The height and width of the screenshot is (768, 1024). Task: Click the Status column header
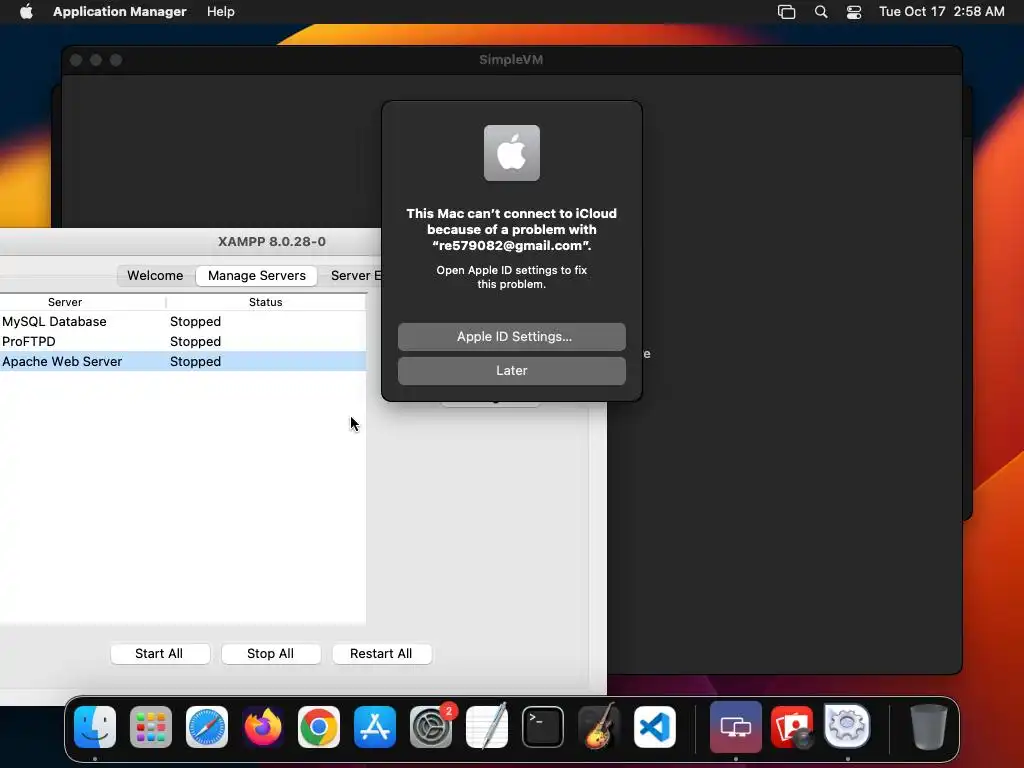tap(266, 302)
